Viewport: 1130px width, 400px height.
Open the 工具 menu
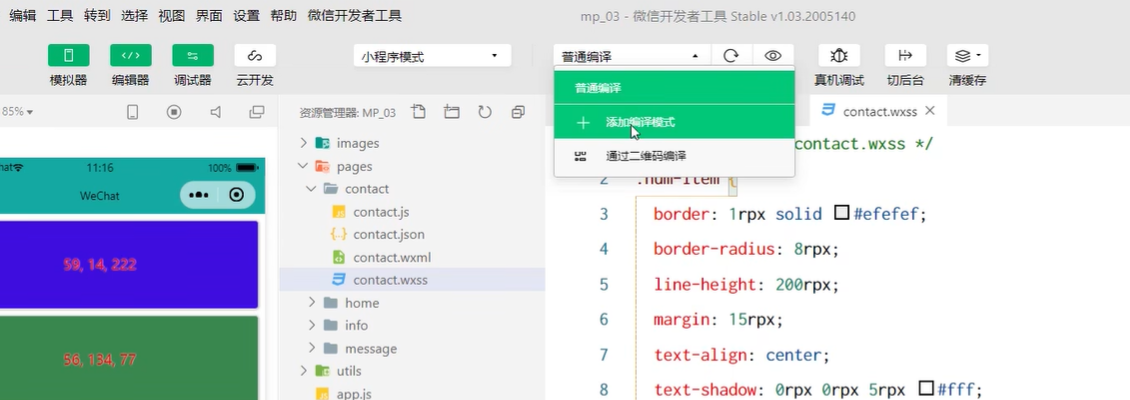(60, 15)
